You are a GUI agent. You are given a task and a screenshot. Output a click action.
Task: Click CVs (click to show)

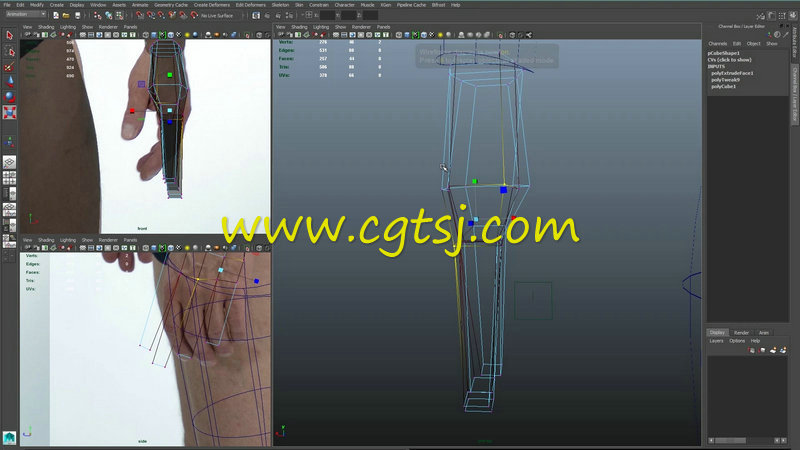click(x=729, y=60)
